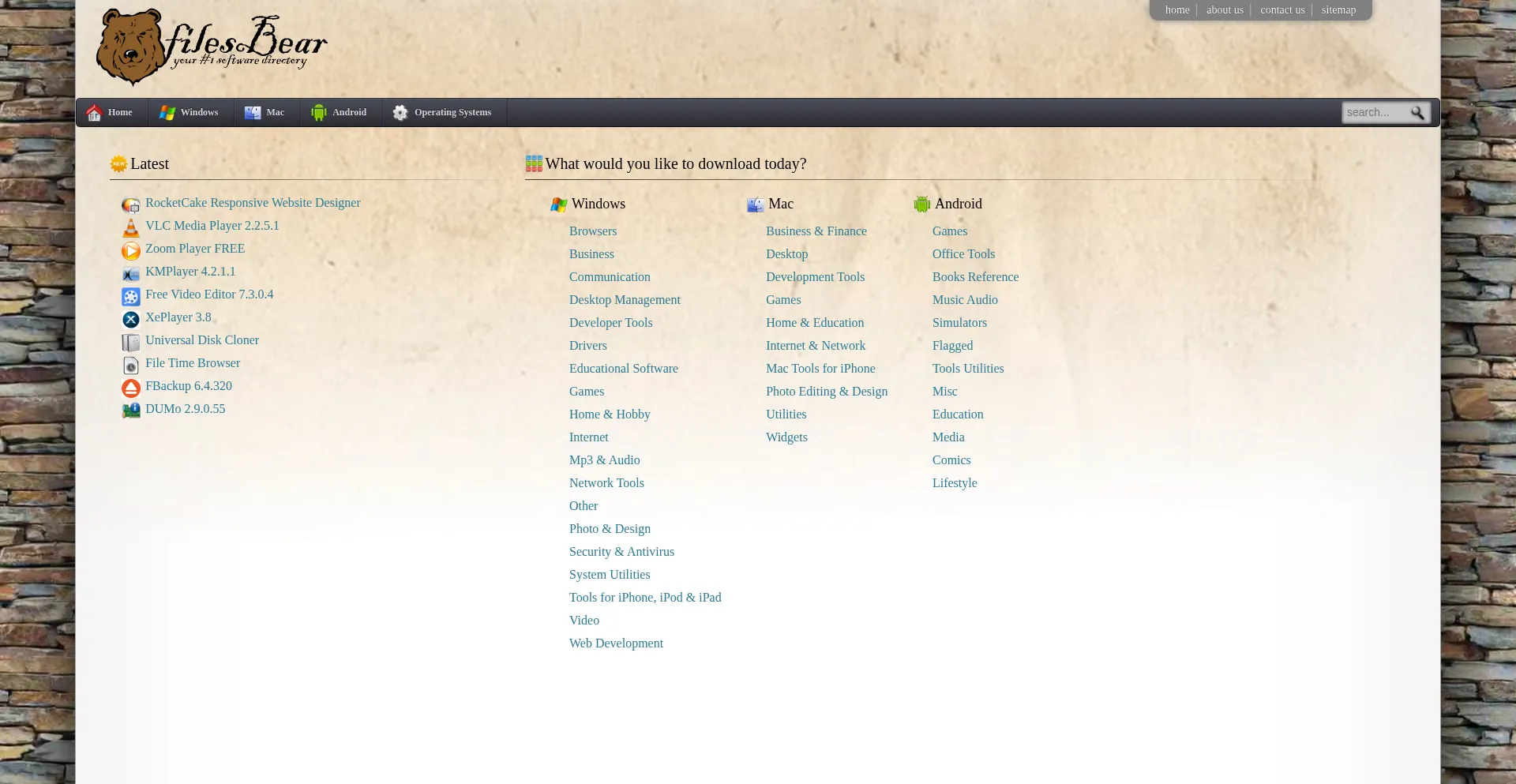Click the Apple icon beside the Mac heading

(x=755, y=204)
